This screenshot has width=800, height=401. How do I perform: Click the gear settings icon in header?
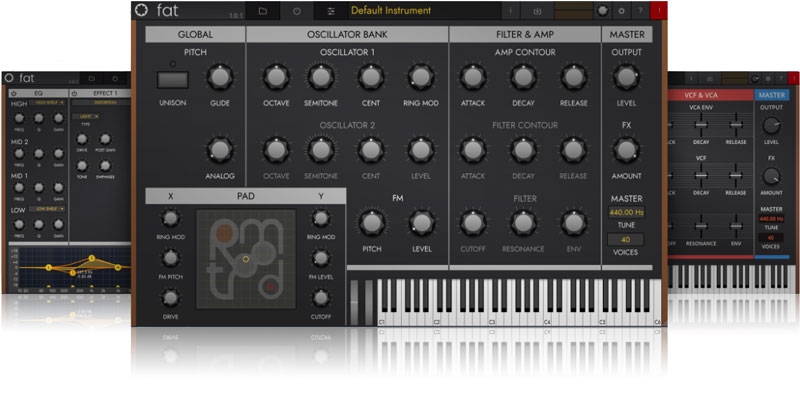click(622, 11)
